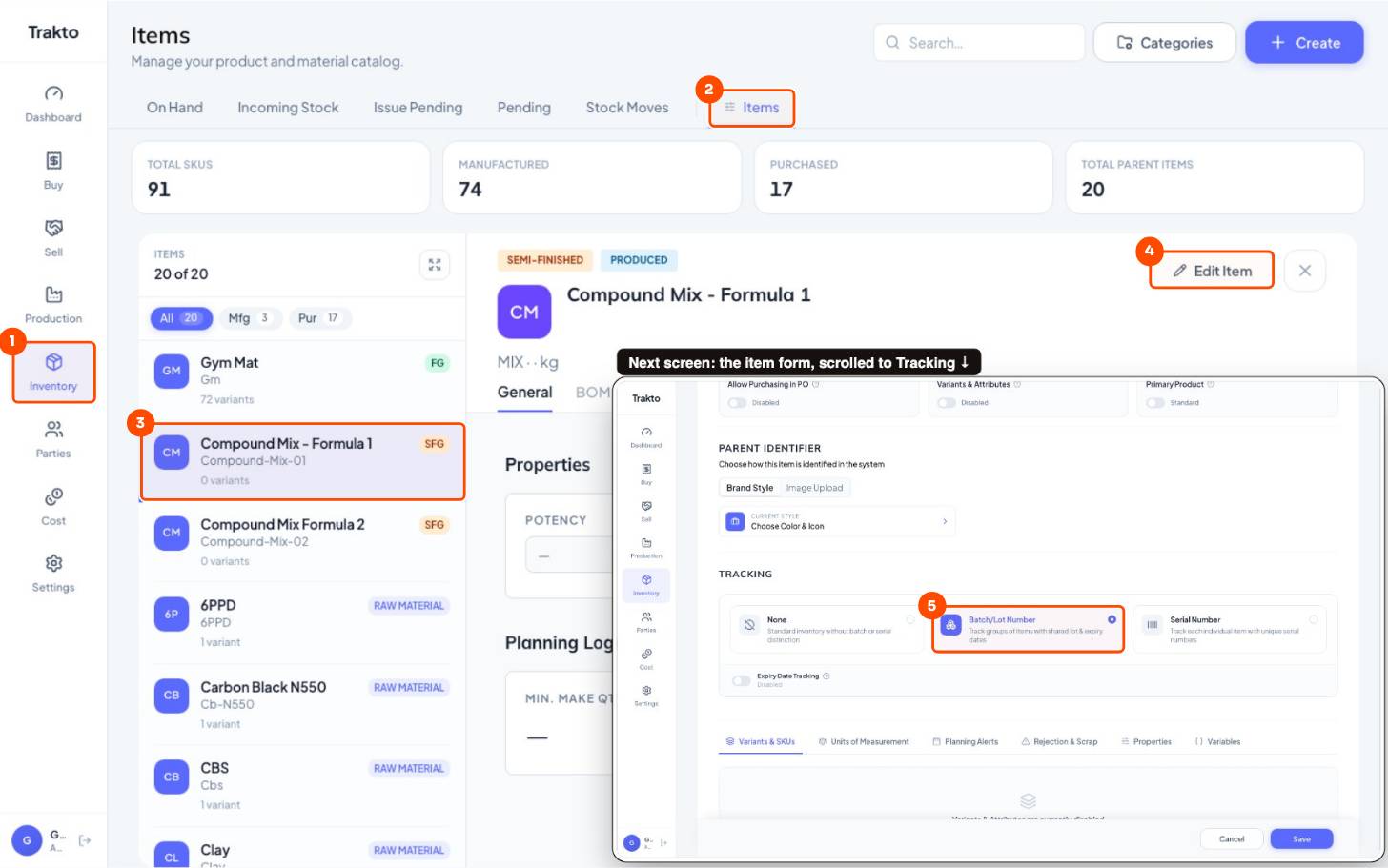Expand Choose Color & Icon style chooser
The image size is (1388, 868).
pos(837,521)
